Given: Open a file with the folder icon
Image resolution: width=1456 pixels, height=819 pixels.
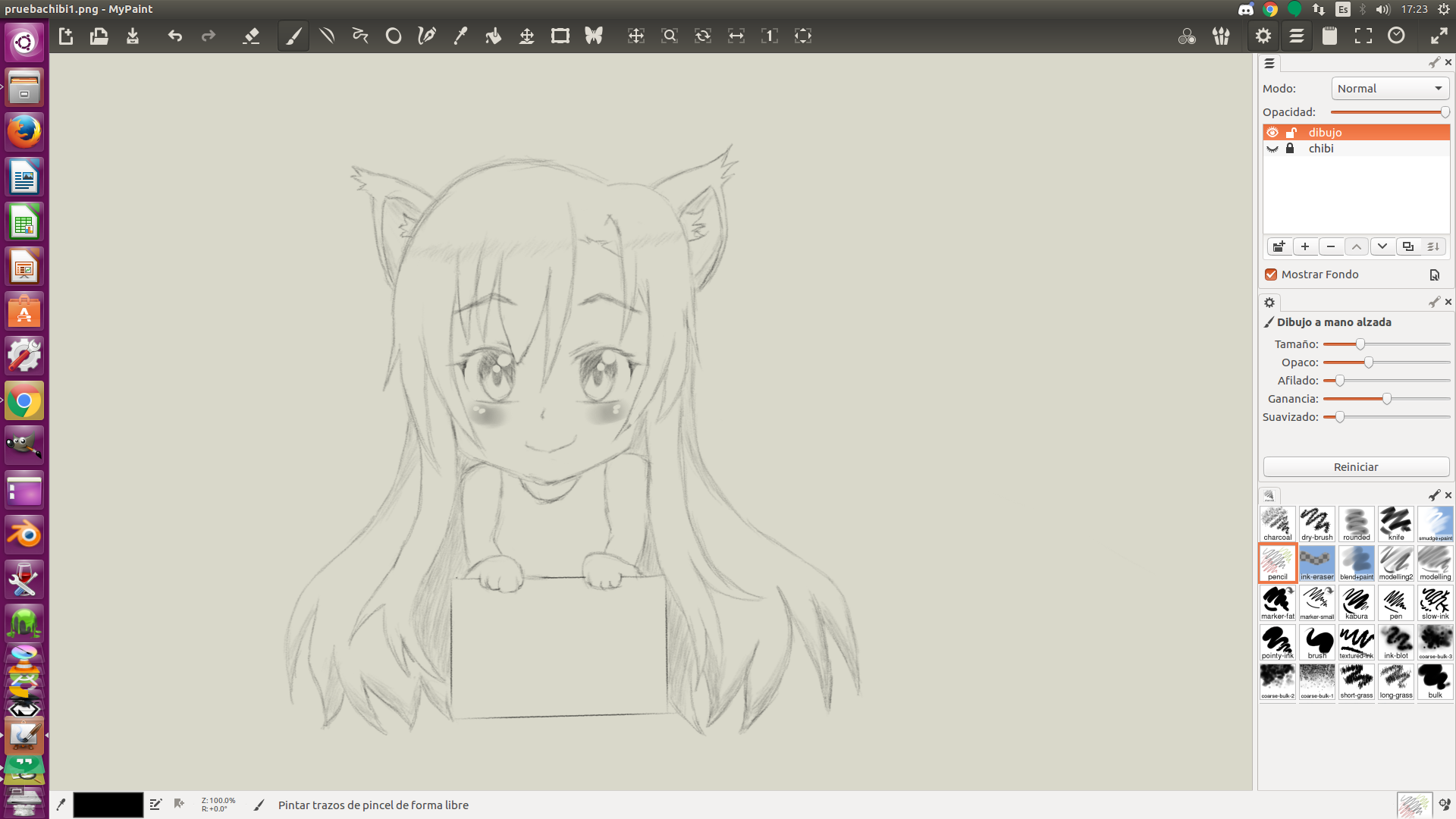Looking at the screenshot, I should (99, 36).
